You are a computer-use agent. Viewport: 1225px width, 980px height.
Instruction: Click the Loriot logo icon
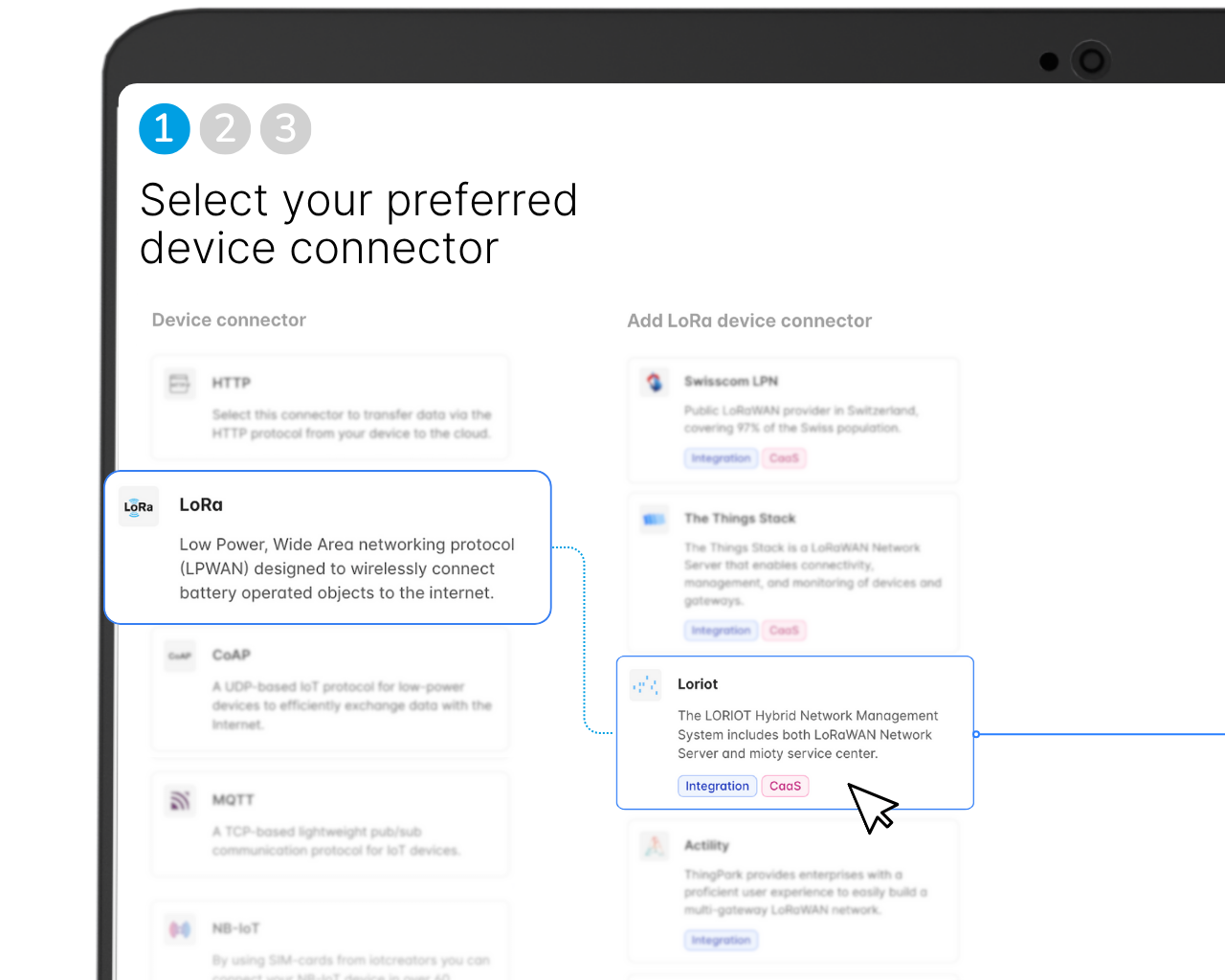click(x=646, y=684)
